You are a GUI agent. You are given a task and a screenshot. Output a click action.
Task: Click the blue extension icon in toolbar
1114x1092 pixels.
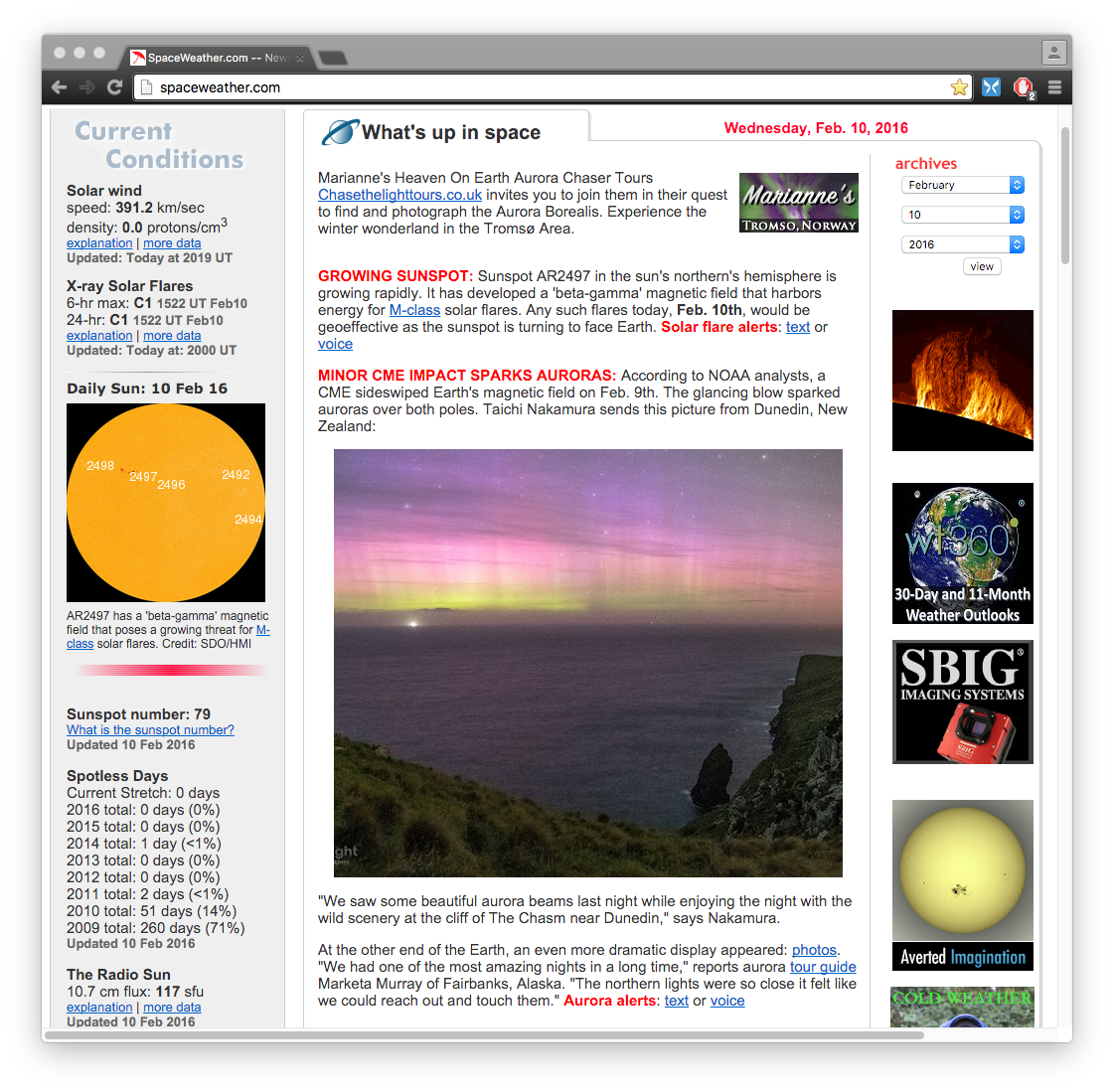[991, 87]
